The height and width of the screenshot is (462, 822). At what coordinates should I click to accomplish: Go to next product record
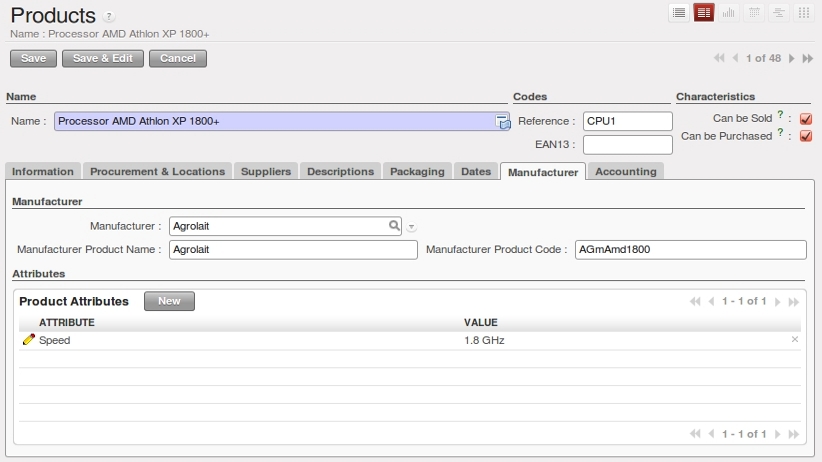pos(792,59)
